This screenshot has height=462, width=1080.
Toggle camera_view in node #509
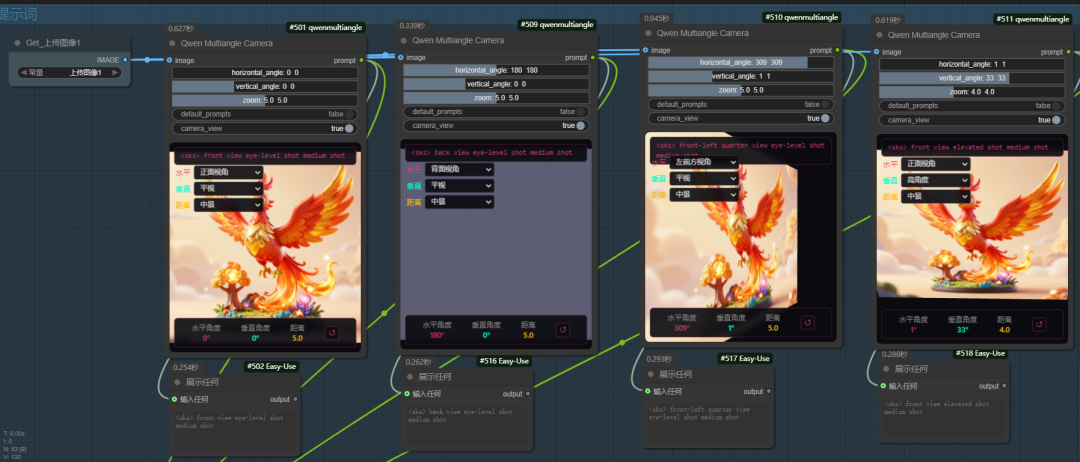click(580, 125)
